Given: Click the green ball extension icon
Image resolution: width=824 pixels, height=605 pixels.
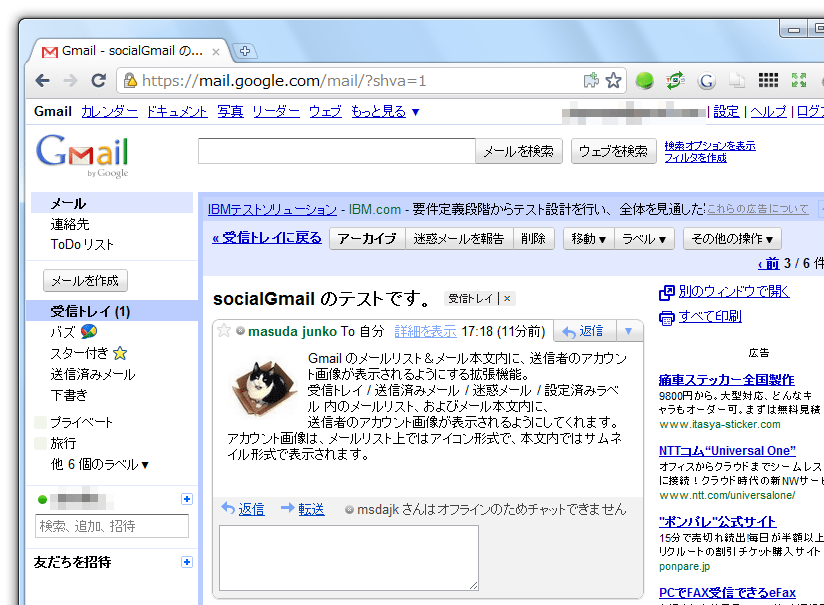Looking at the screenshot, I should click(x=644, y=80).
